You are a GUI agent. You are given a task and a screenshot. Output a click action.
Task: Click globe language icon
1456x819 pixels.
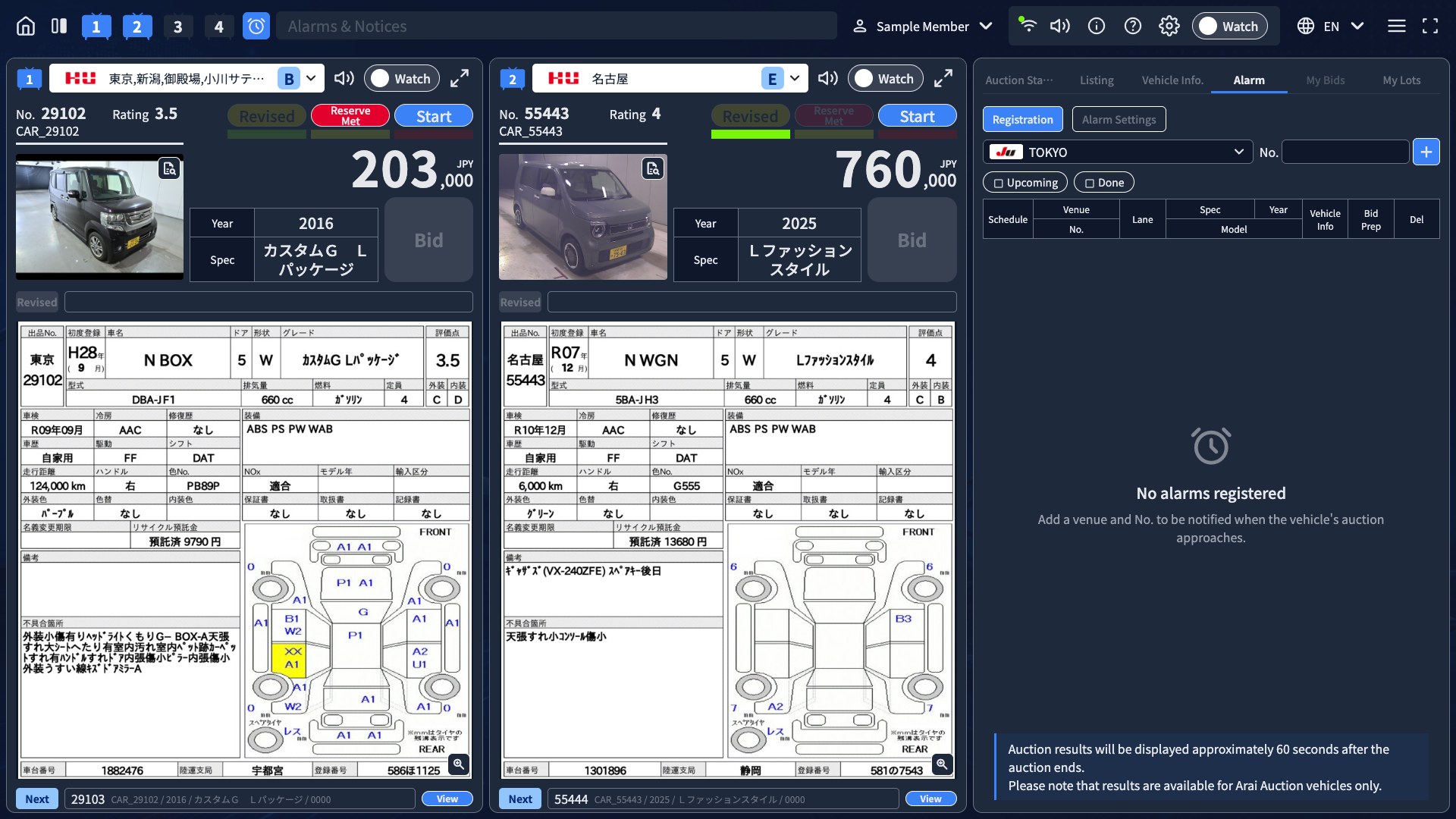(1305, 26)
